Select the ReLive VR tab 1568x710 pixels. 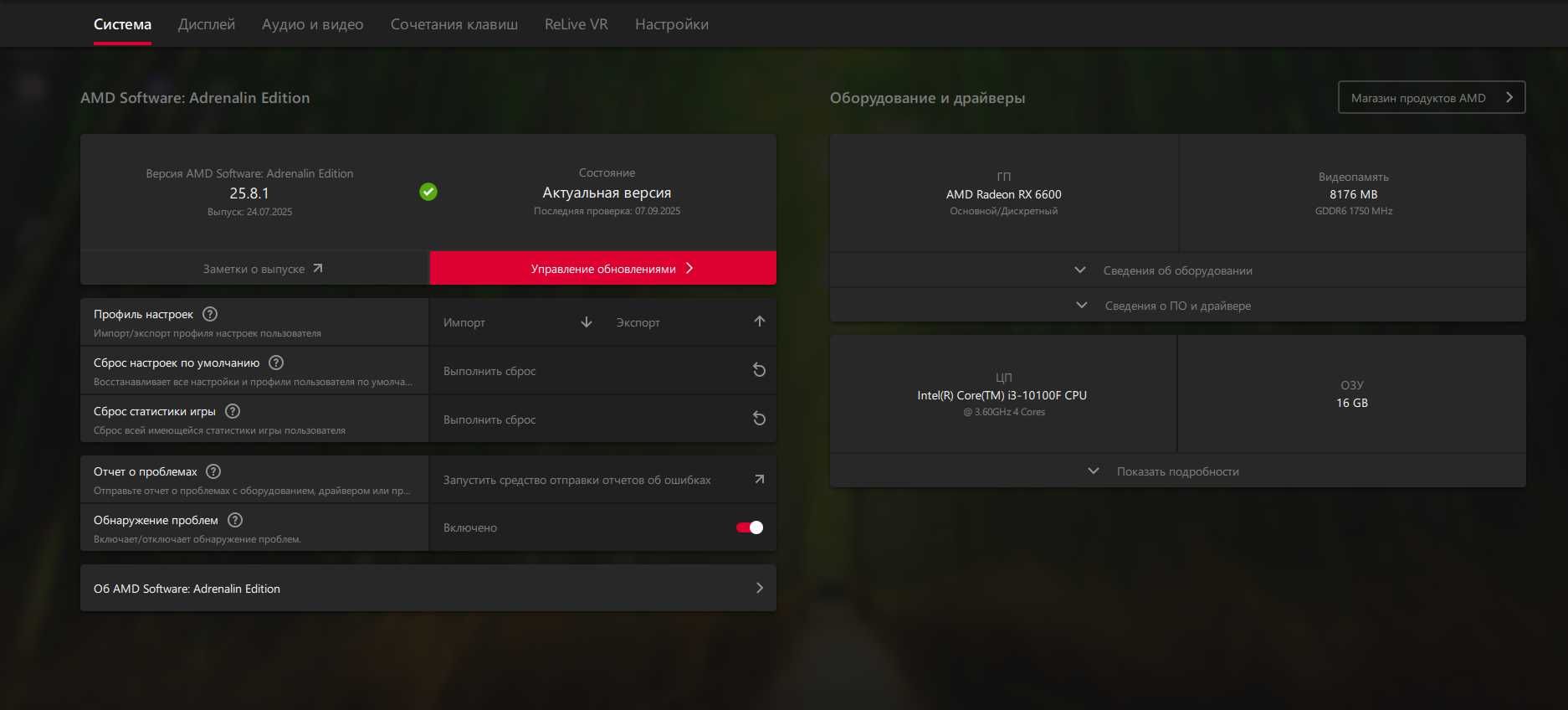pyautogui.click(x=576, y=24)
